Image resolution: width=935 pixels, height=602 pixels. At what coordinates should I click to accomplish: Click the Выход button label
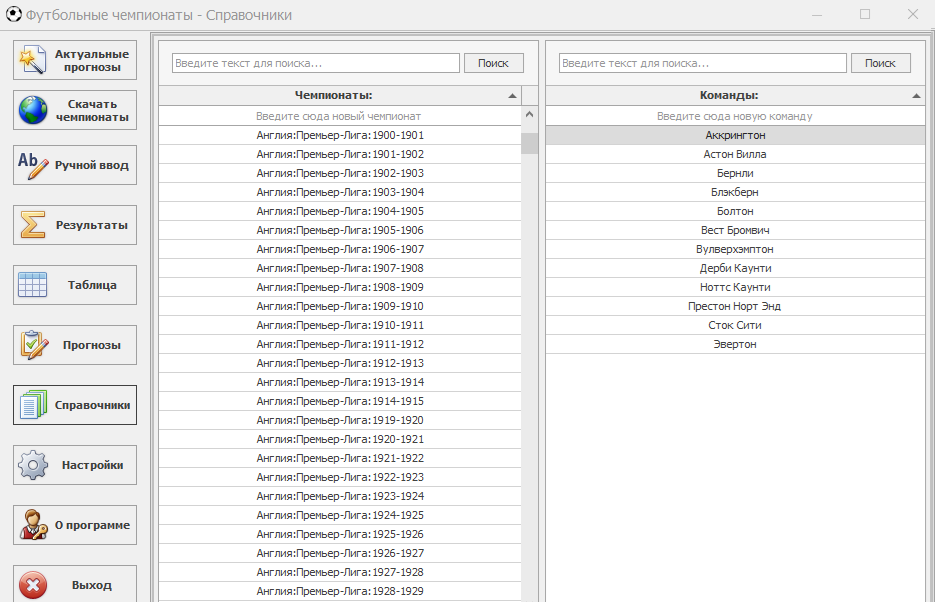click(x=92, y=585)
